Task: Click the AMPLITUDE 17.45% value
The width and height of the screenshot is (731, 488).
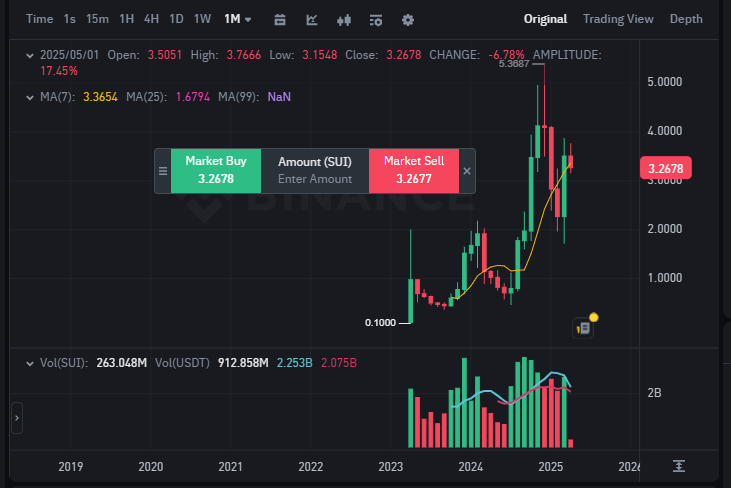Action: point(59,71)
